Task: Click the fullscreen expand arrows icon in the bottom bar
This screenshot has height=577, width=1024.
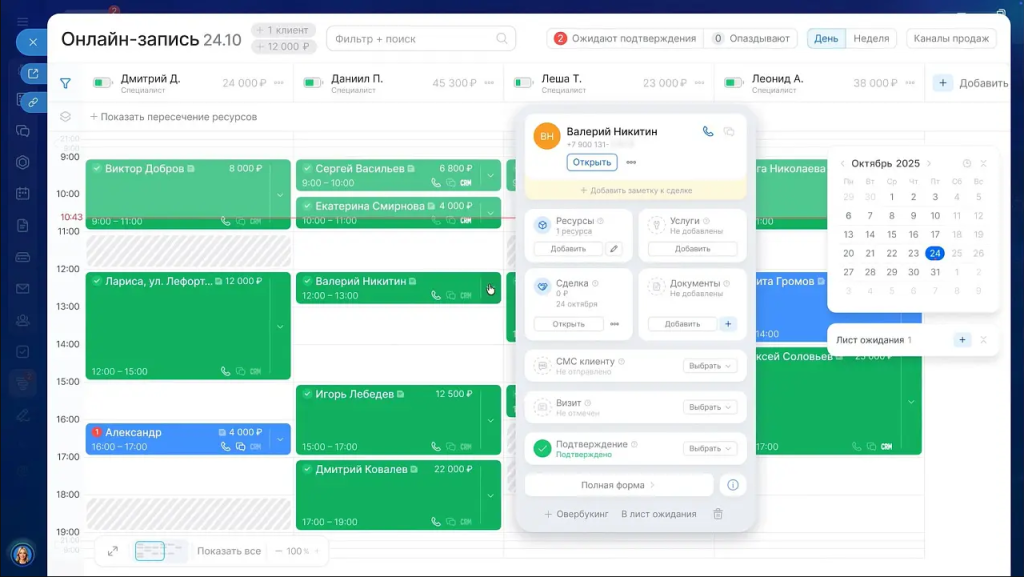Action: (113, 551)
